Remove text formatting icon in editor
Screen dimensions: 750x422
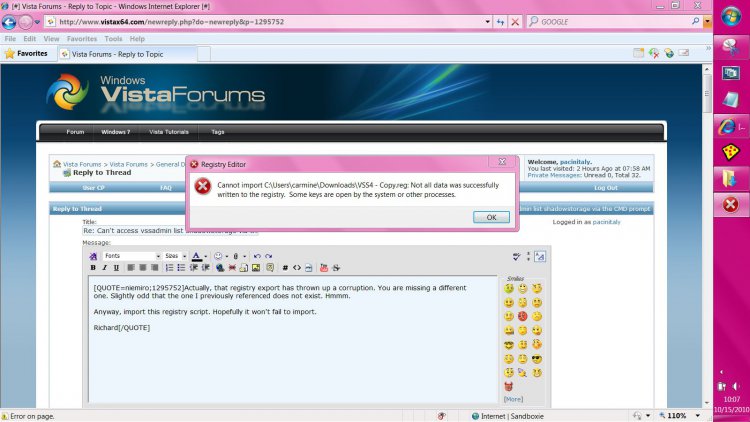[x=93, y=256]
